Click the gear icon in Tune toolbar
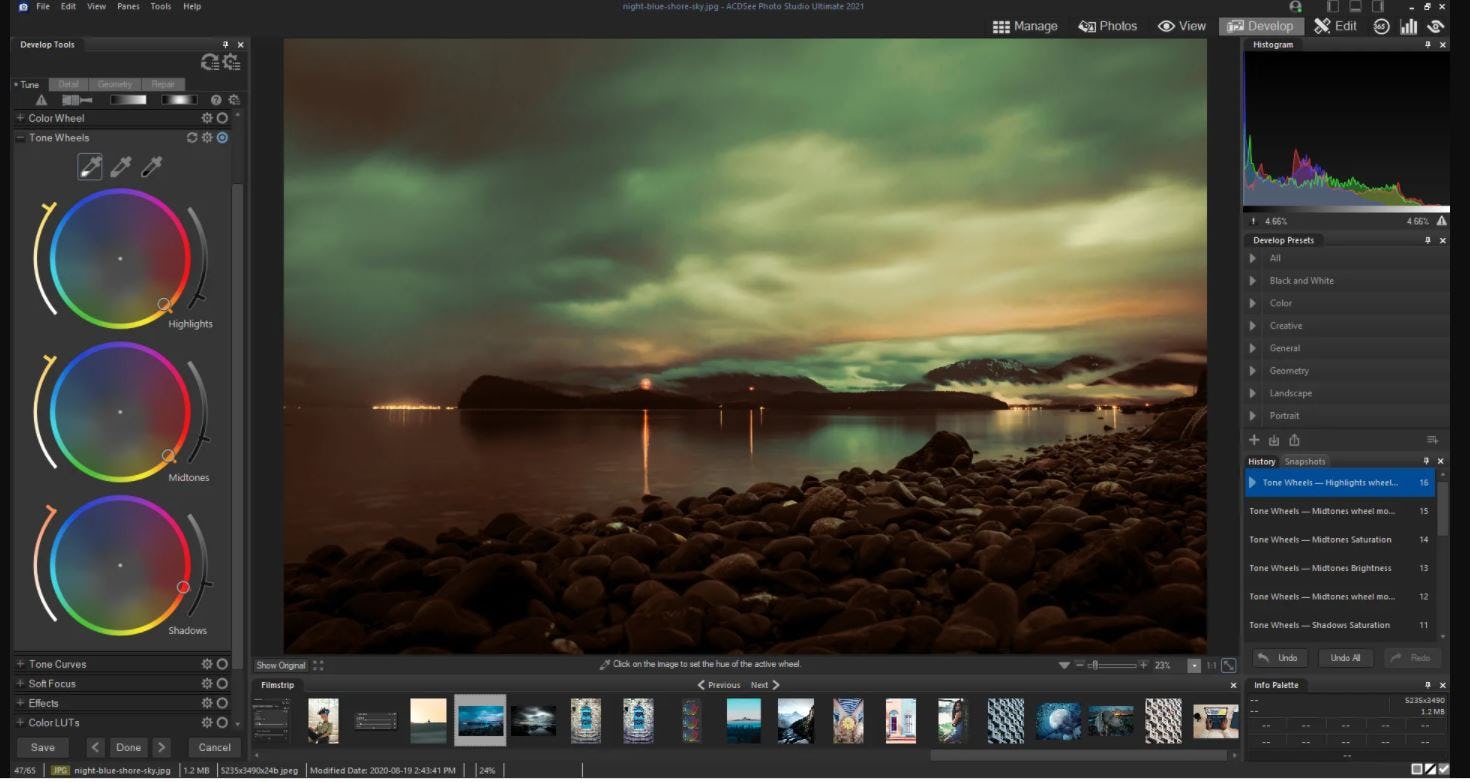This screenshot has height=782, width=1470. coord(234,100)
